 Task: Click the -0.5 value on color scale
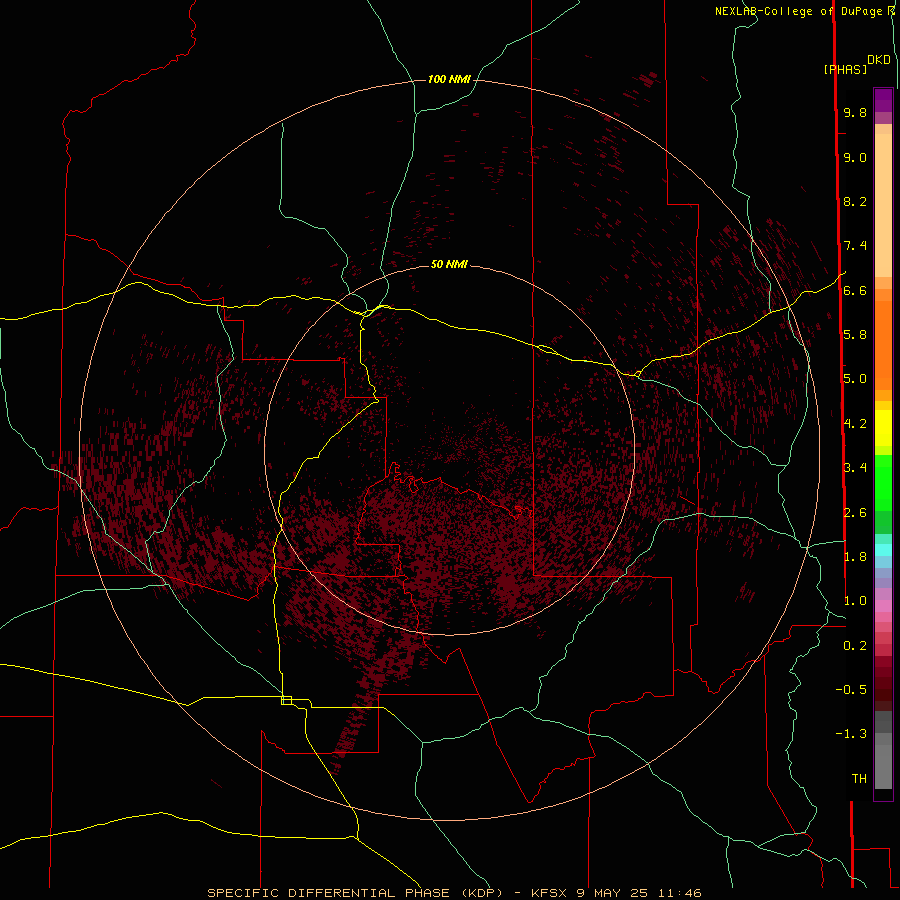click(851, 690)
